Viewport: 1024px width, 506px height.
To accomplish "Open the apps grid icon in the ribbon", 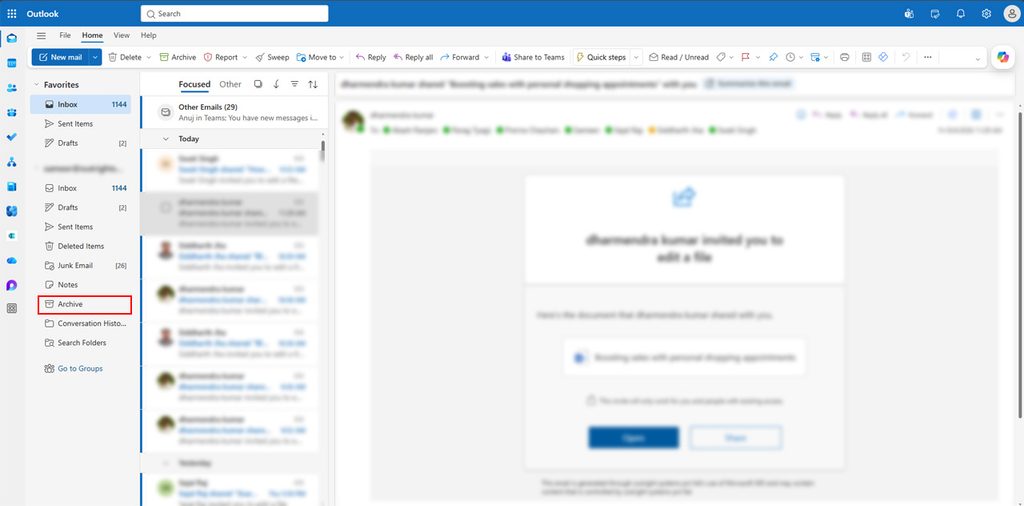I will pos(867,57).
